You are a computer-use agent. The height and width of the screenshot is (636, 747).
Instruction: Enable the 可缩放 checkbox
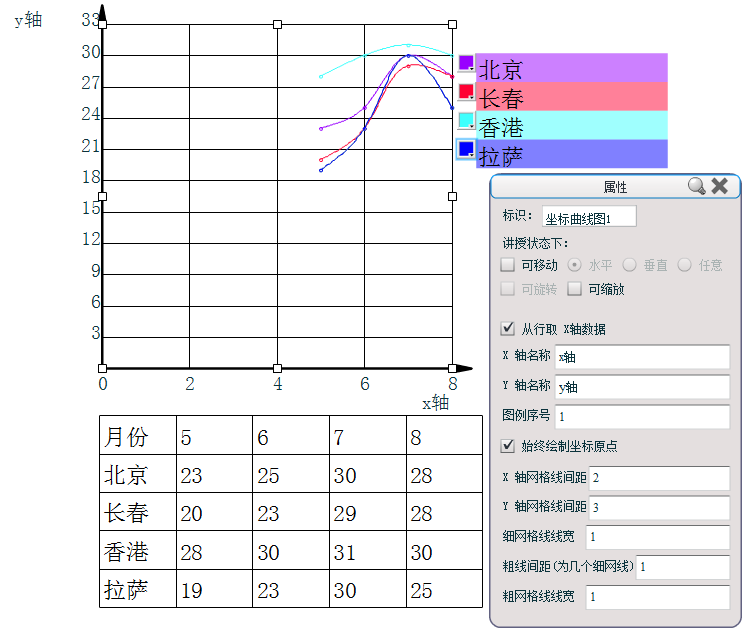tap(575, 289)
